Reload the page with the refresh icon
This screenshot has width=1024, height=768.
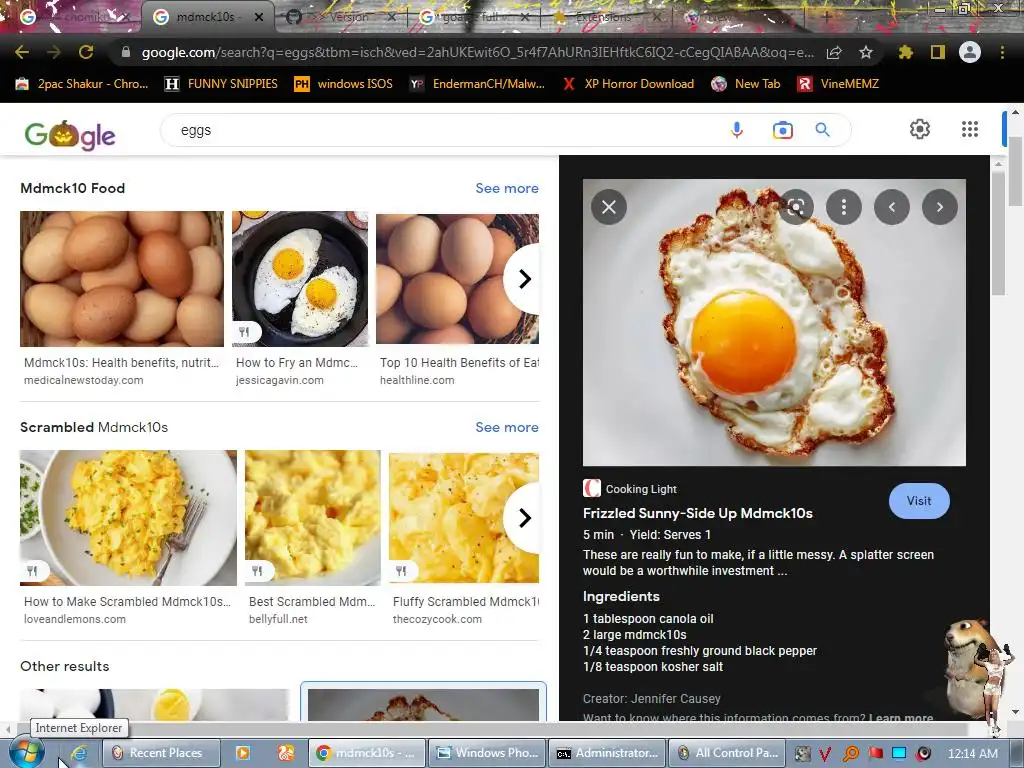(86, 52)
